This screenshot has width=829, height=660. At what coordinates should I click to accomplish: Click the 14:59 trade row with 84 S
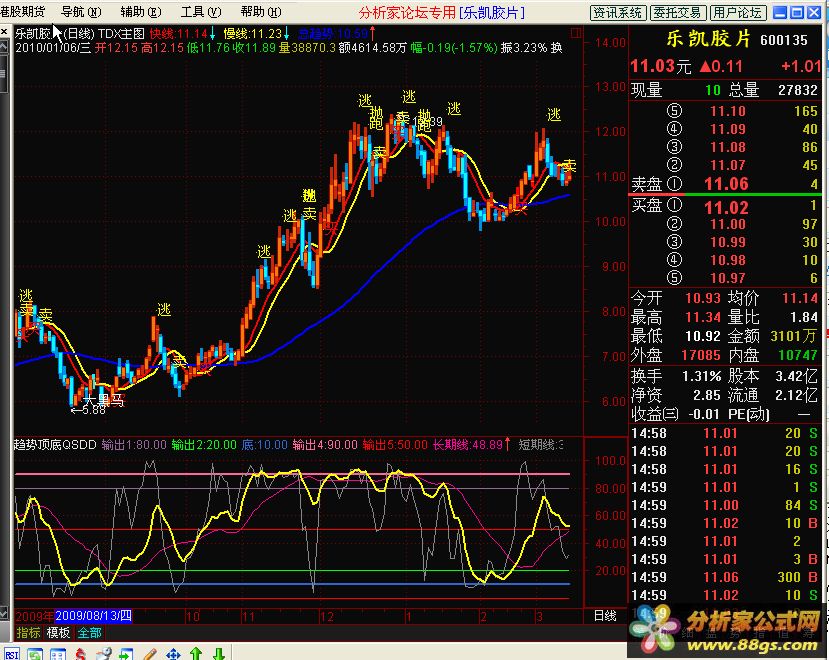point(724,506)
